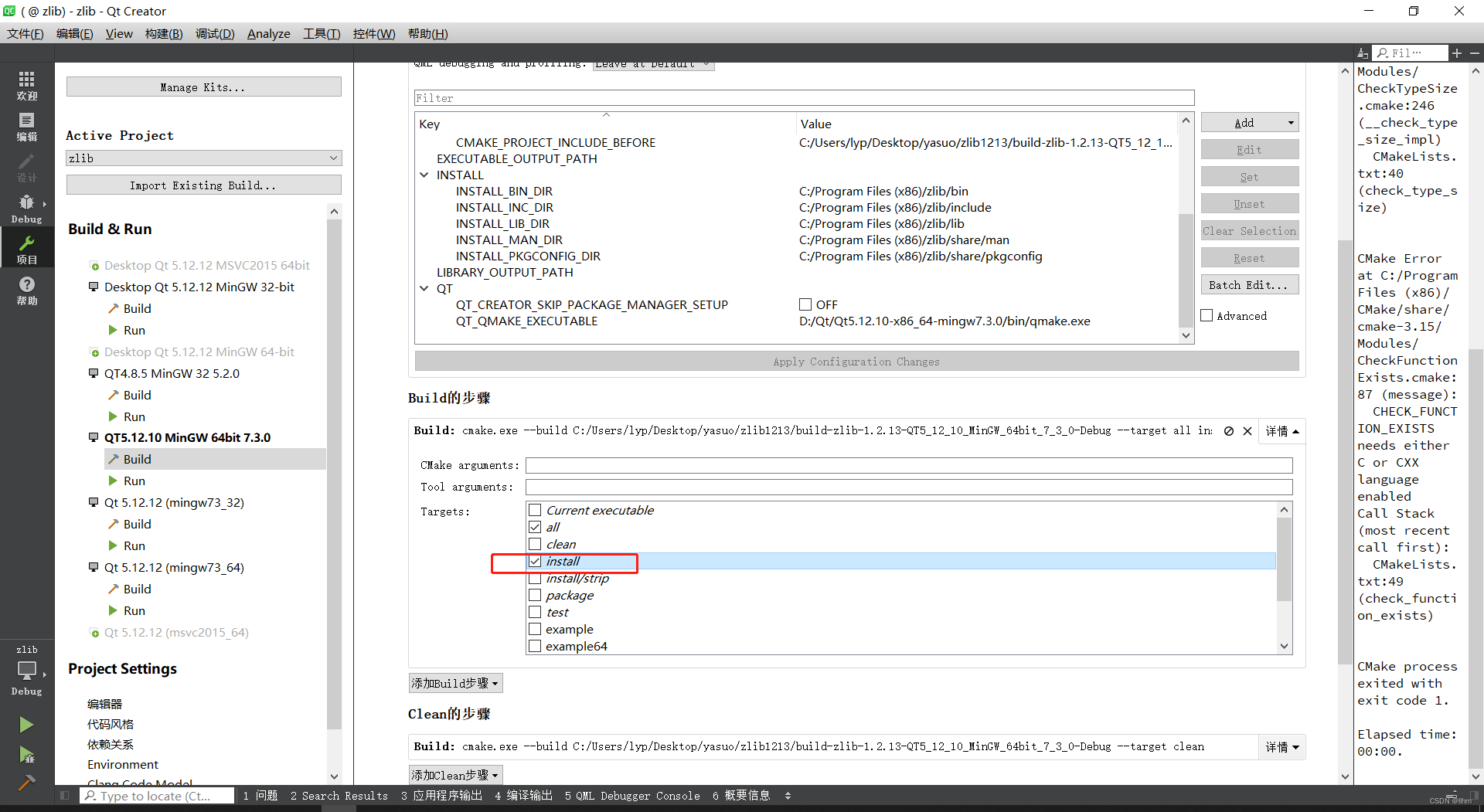Open the Debug mode in left sidebar
The width and height of the screenshot is (1484, 812).
coord(27,209)
